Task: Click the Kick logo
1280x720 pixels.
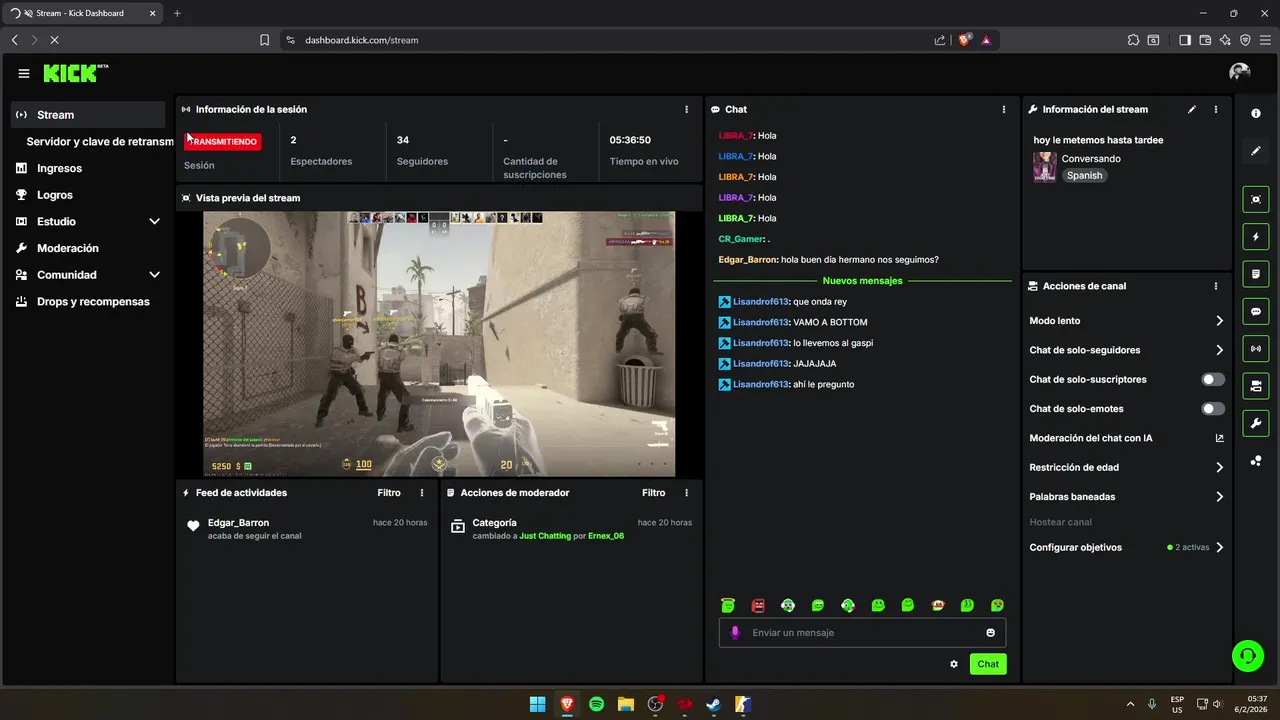Action: [x=75, y=73]
